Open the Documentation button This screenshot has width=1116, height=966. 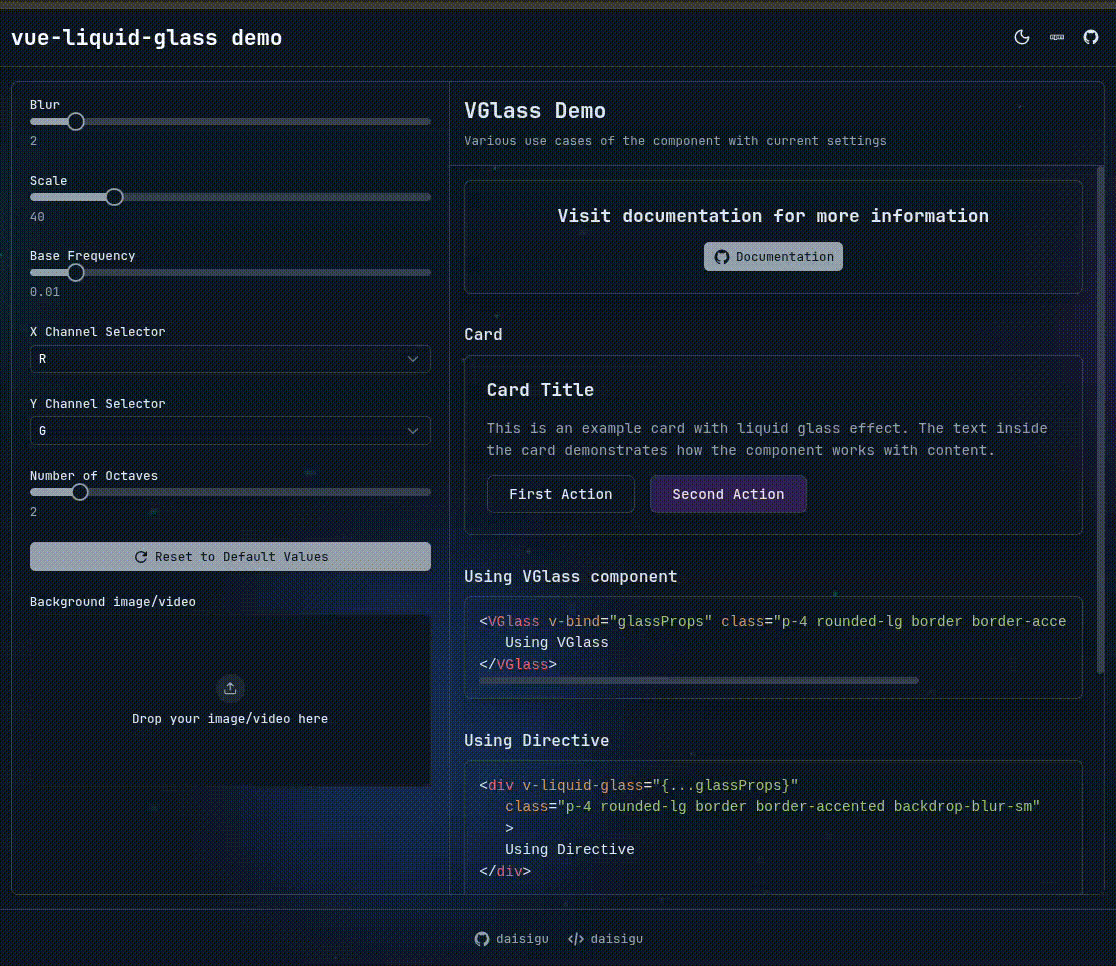(773, 257)
